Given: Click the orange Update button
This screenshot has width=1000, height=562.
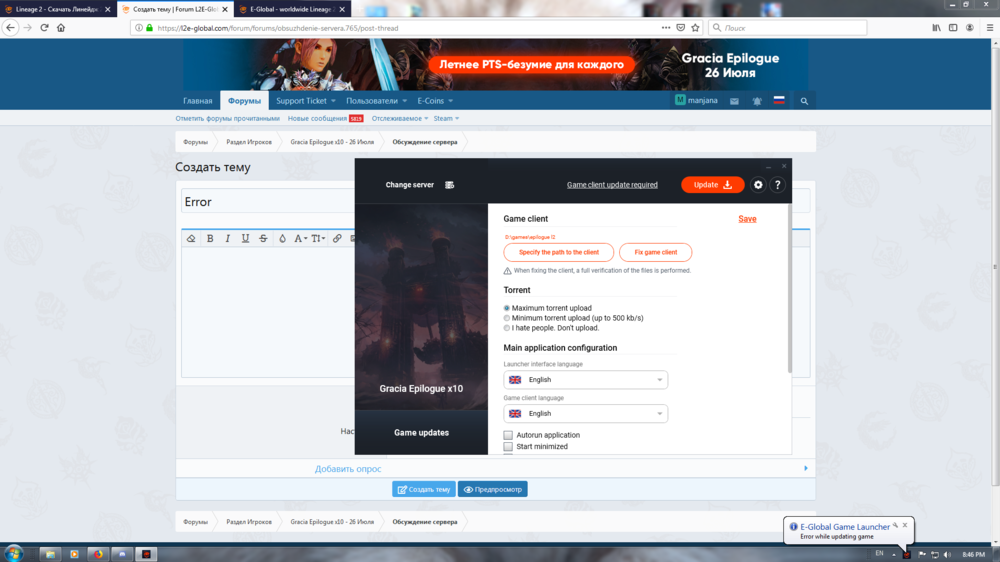Looking at the screenshot, I should coord(713,185).
